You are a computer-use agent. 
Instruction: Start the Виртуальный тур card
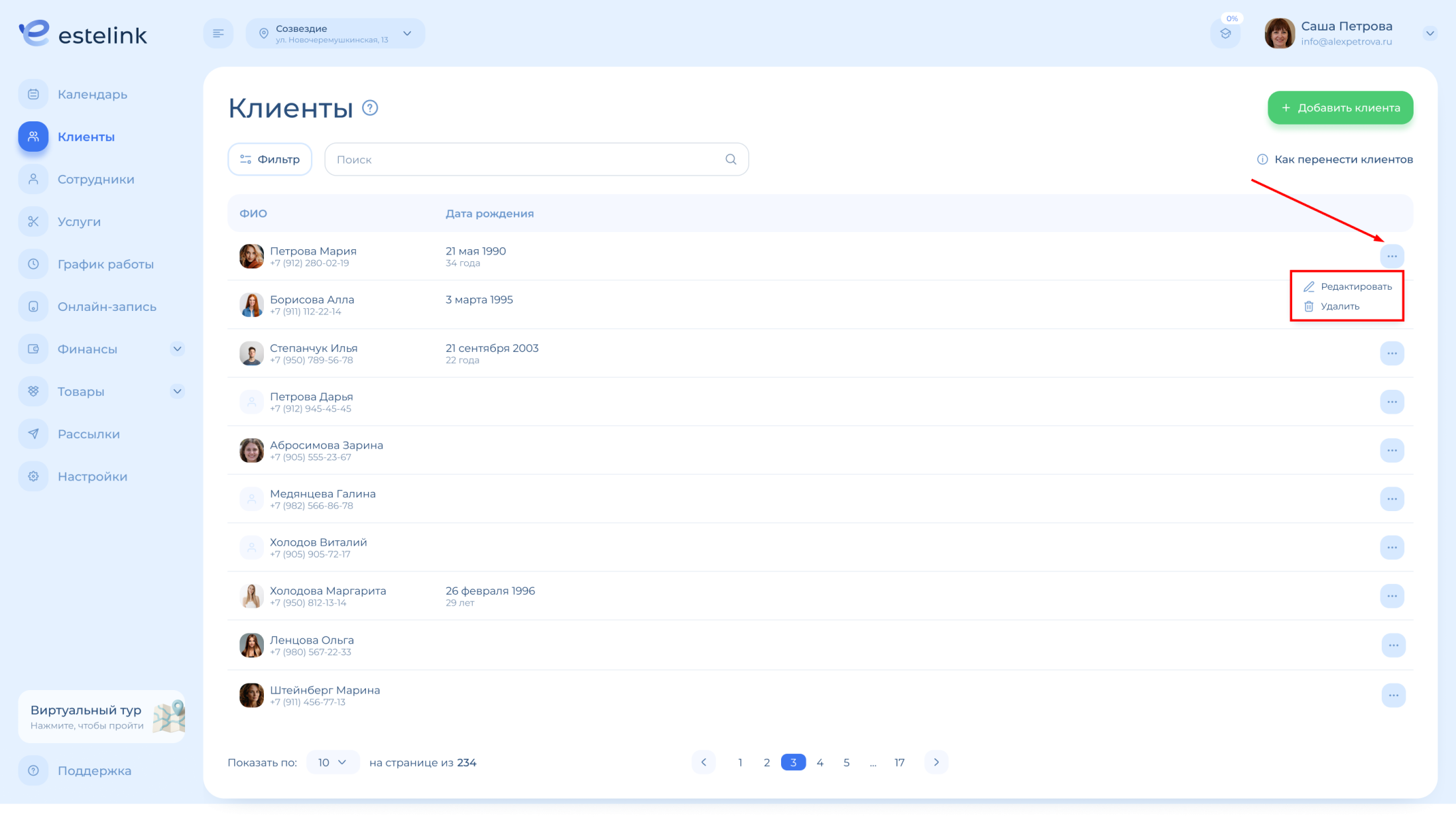pos(101,717)
